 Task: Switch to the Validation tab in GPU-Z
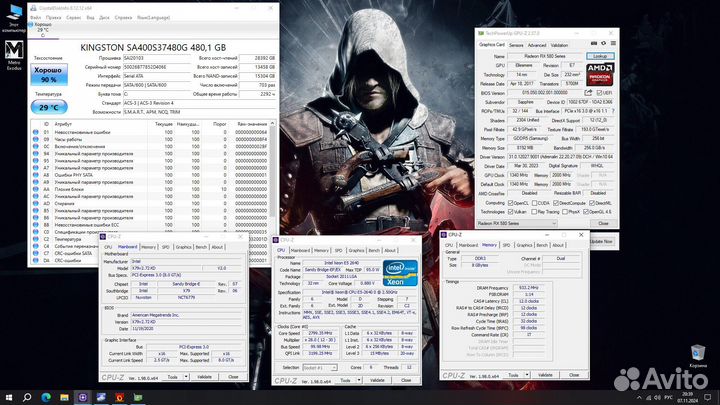click(x=559, y=45)
